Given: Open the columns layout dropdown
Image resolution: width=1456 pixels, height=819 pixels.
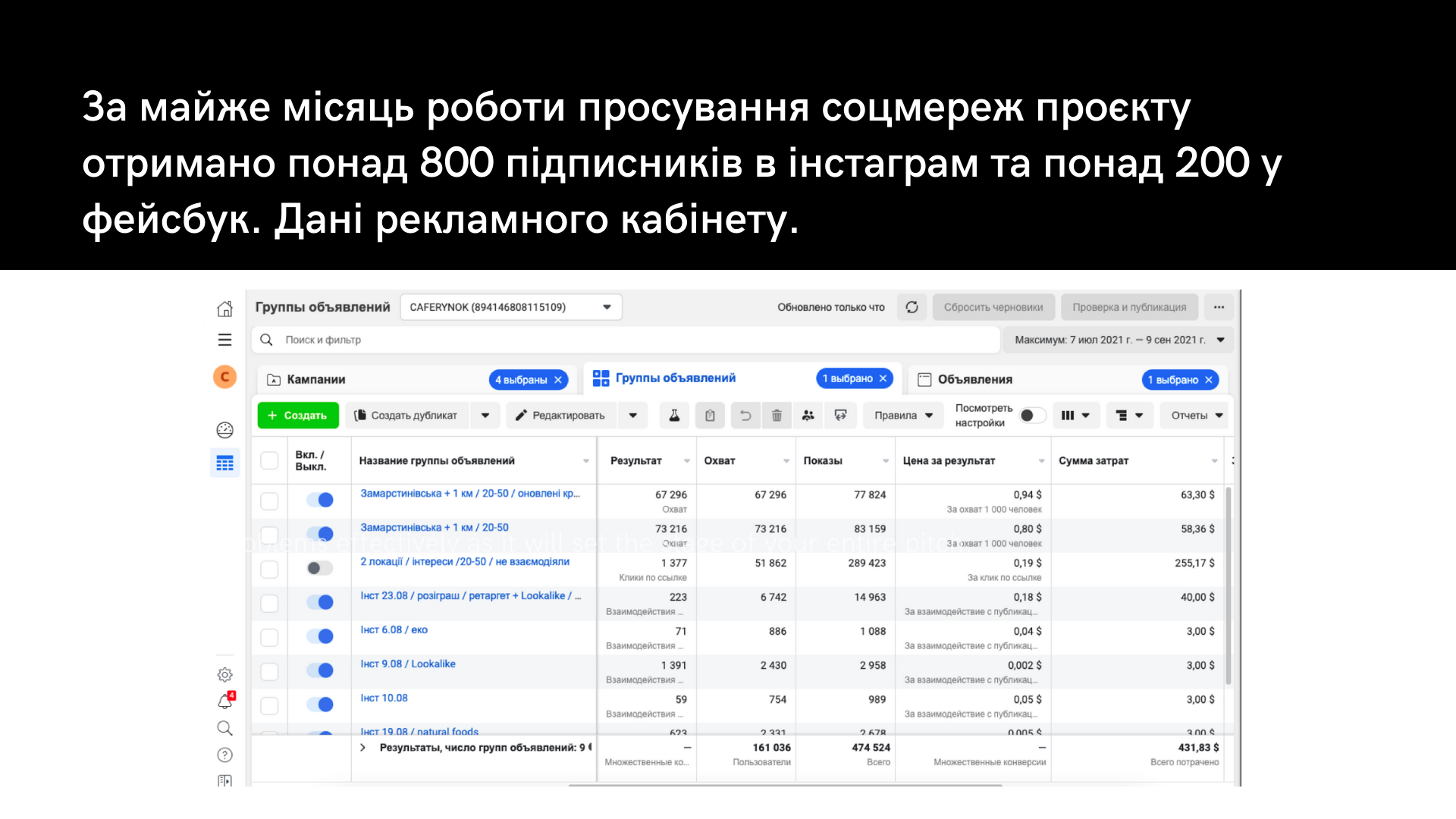Looking at the screenshot, I should pos(1075,415).
